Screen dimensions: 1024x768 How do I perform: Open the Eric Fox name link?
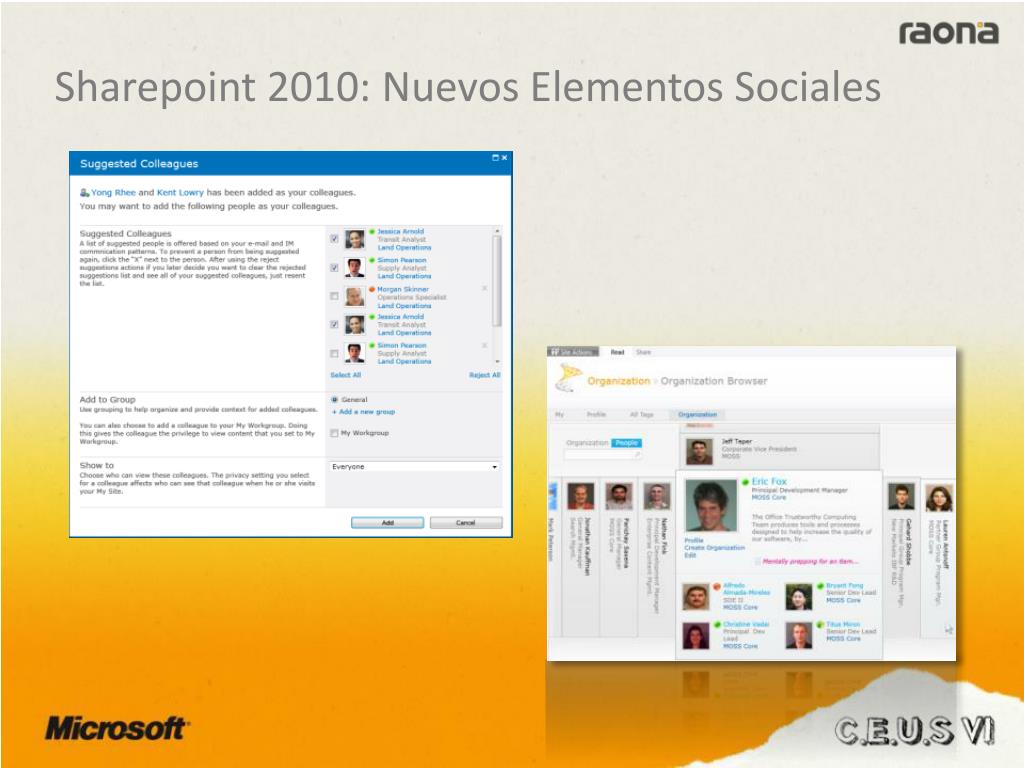(769, 481)
